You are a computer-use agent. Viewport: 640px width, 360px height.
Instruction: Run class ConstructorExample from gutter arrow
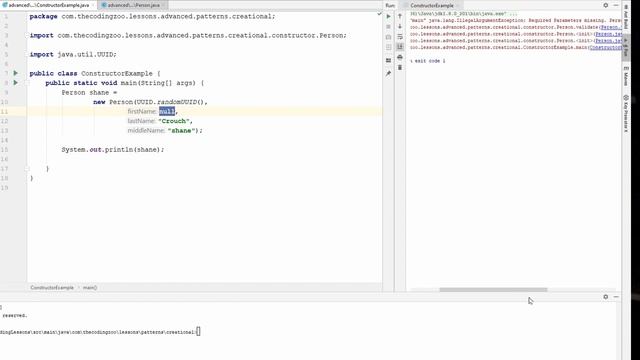click(x=16, y=73)
